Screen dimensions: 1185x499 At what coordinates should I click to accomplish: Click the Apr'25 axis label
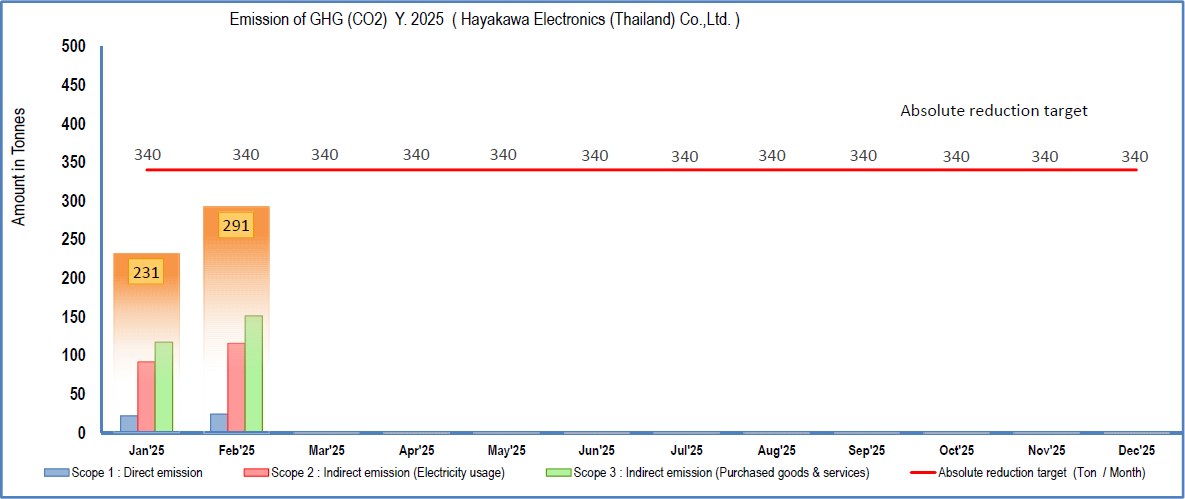(x=416, y=451)
